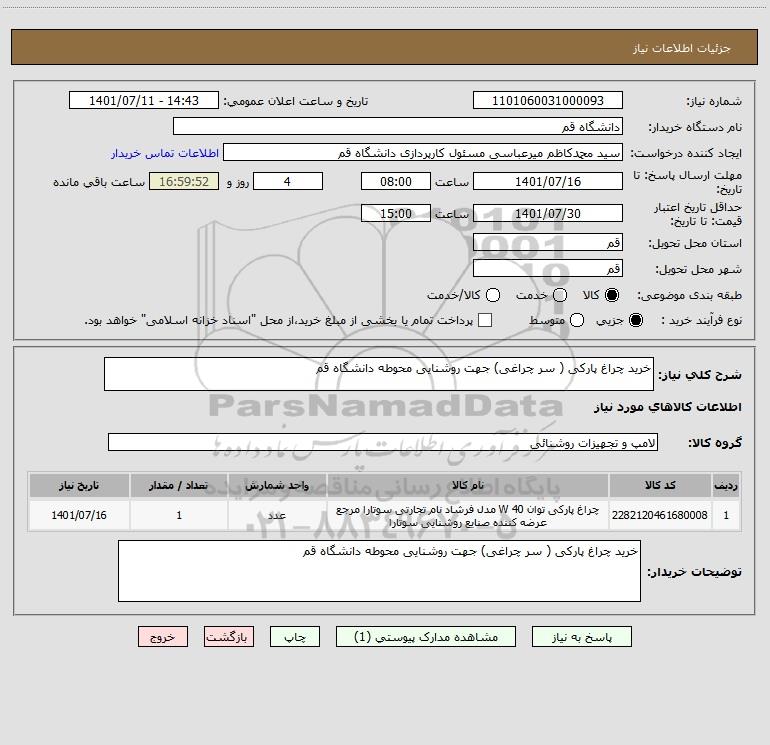Click delivery province field قم
Screen dimensions: 770x745
pyautogui.click(x=548, y=243)
